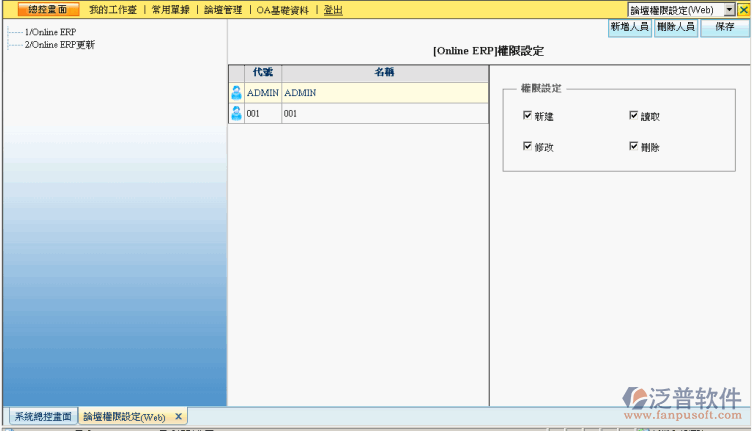752x431 pixels.
Task: Disable the 刪除 permission checkbox
Action: pyautogui.click(x=633, y=146)
